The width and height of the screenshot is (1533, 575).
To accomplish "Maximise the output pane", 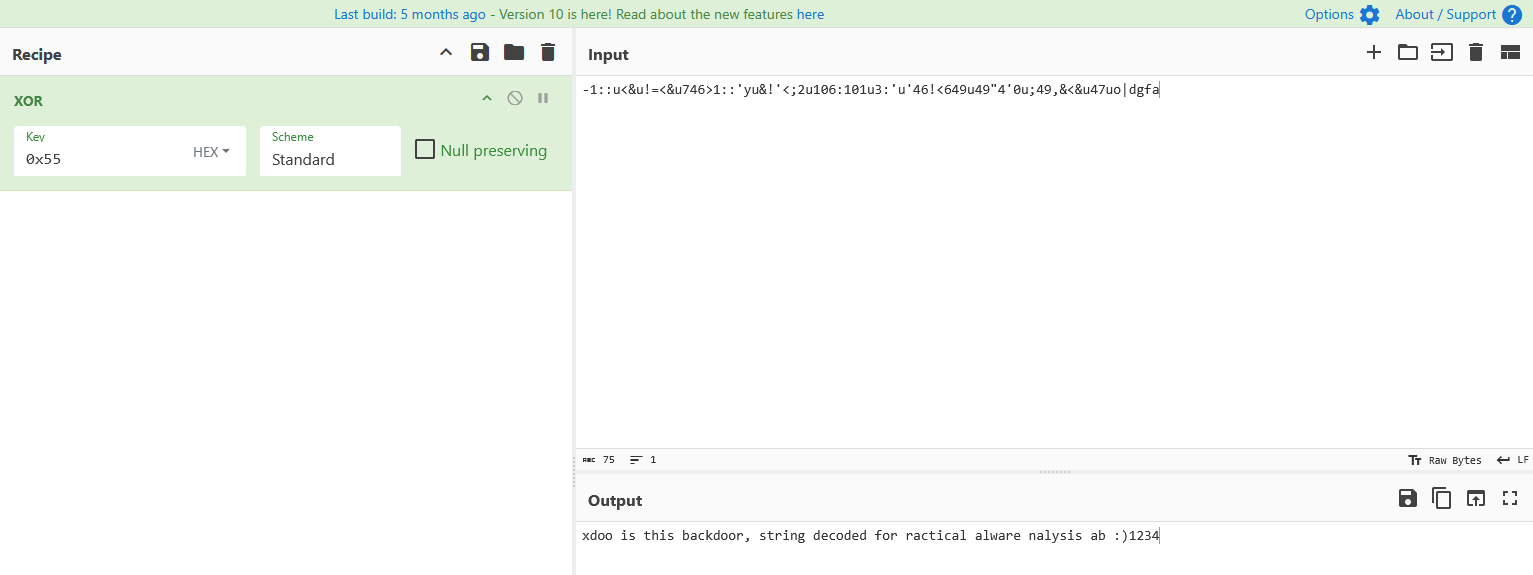I will tap(1510, 498).
